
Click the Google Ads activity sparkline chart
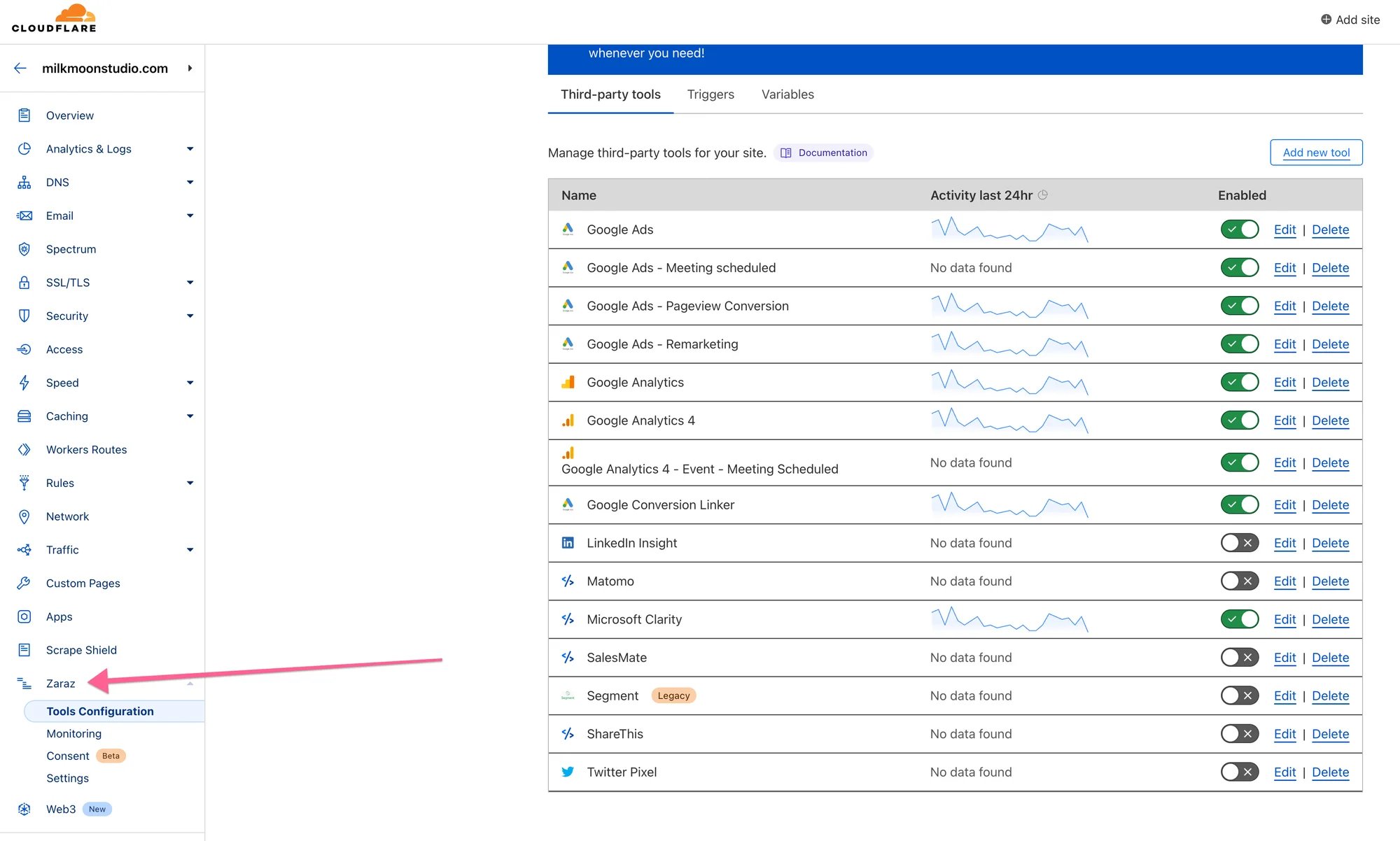1009,229
